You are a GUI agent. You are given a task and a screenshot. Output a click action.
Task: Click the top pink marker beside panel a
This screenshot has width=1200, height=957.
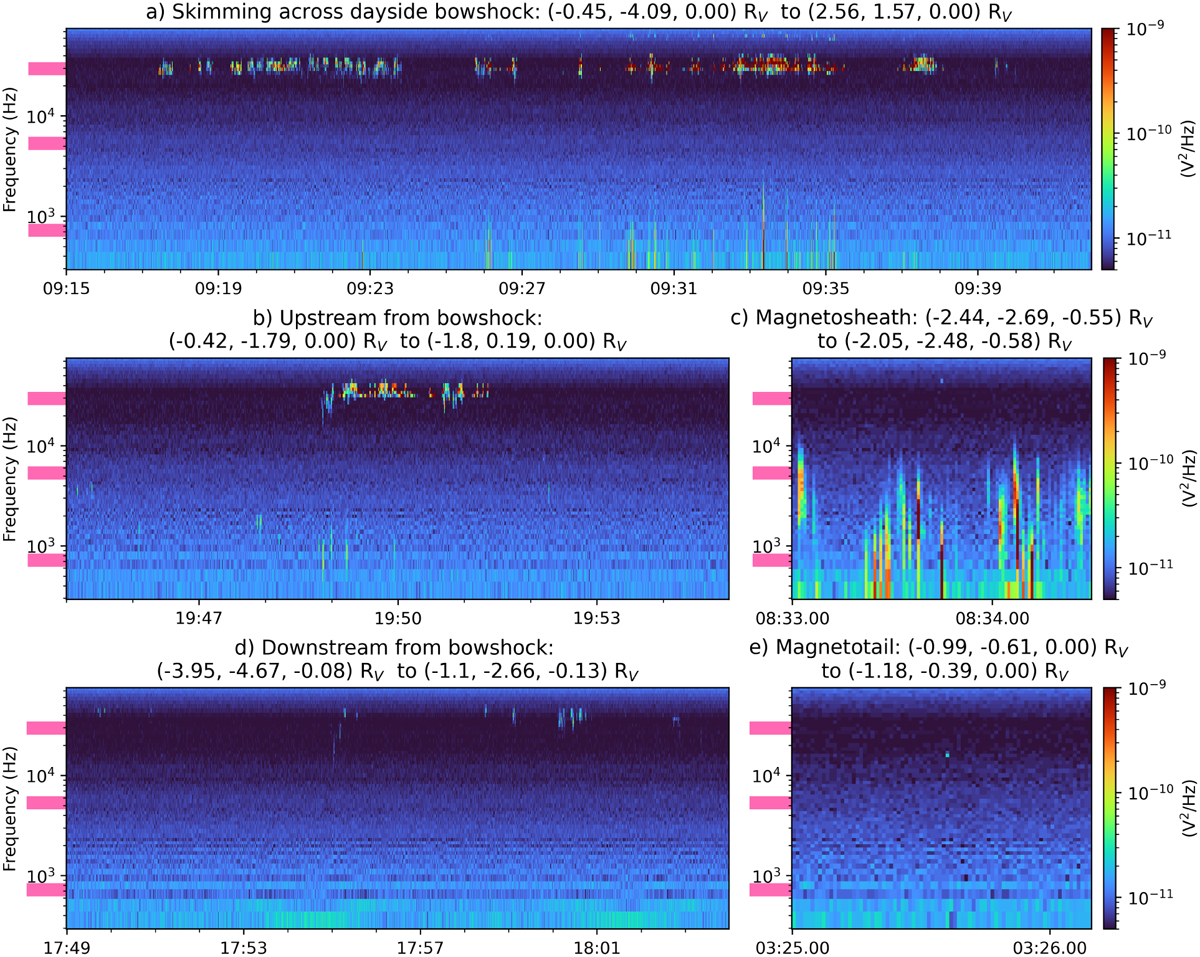46,69
